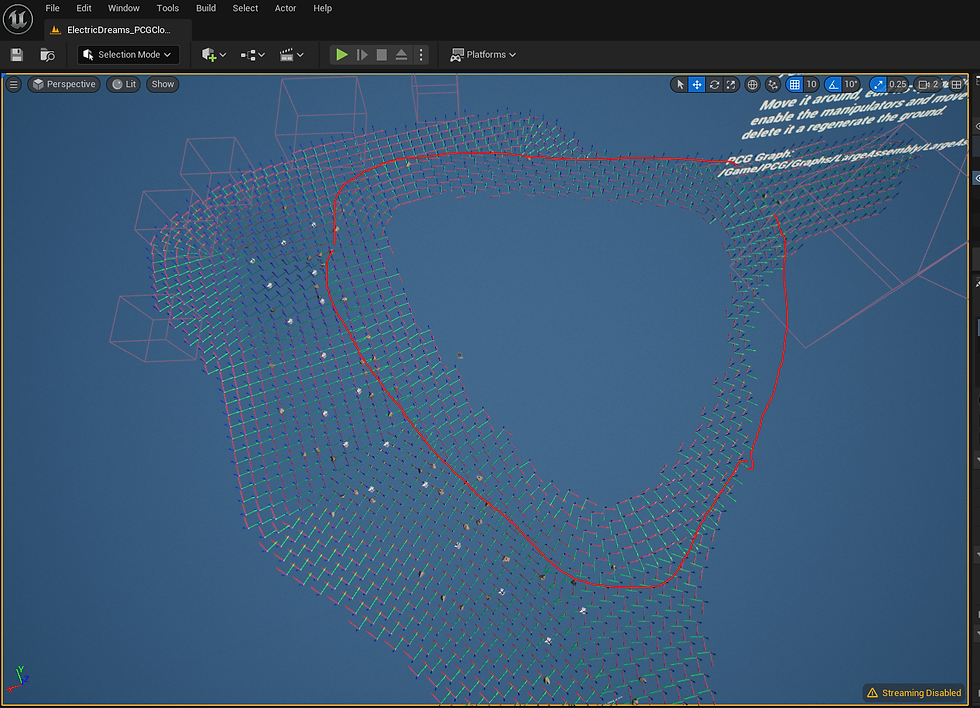980x708 pixels.
Task: Open the Help menu
Action: pyautogui.click(x=322, y=8)
